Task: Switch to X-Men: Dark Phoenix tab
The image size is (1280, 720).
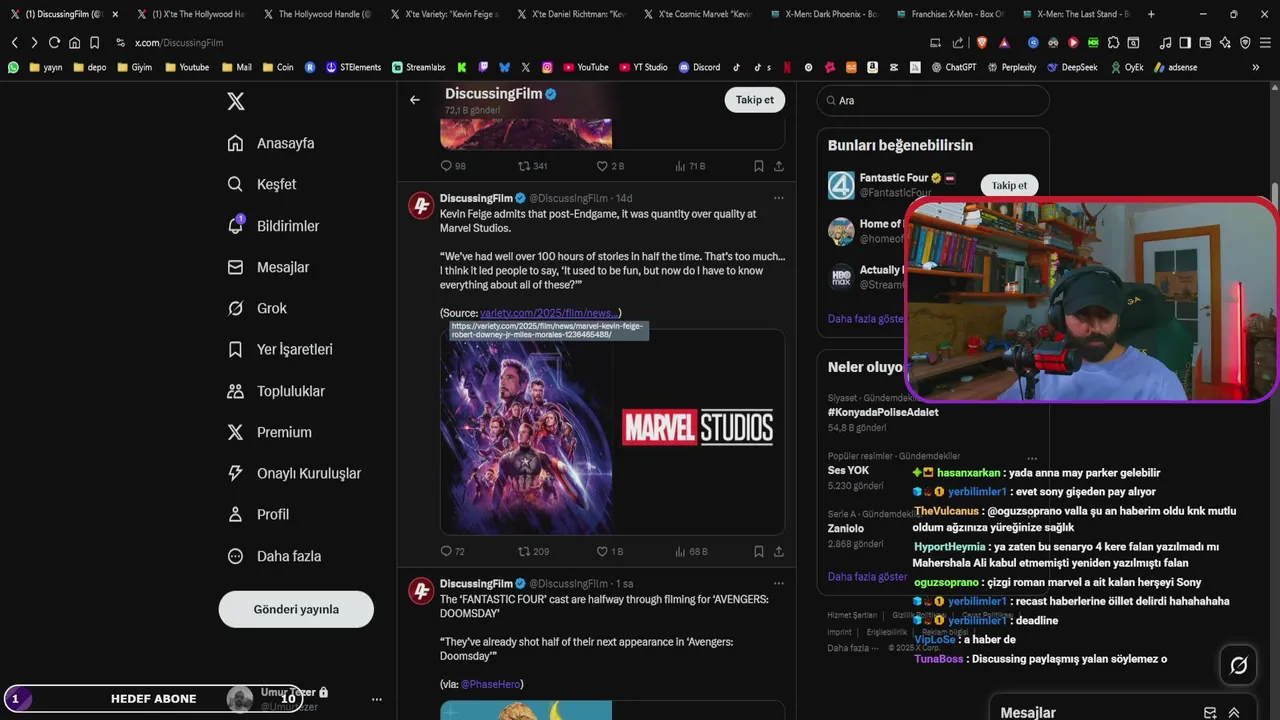Action: pyautogui.click(x=827, y=14)
